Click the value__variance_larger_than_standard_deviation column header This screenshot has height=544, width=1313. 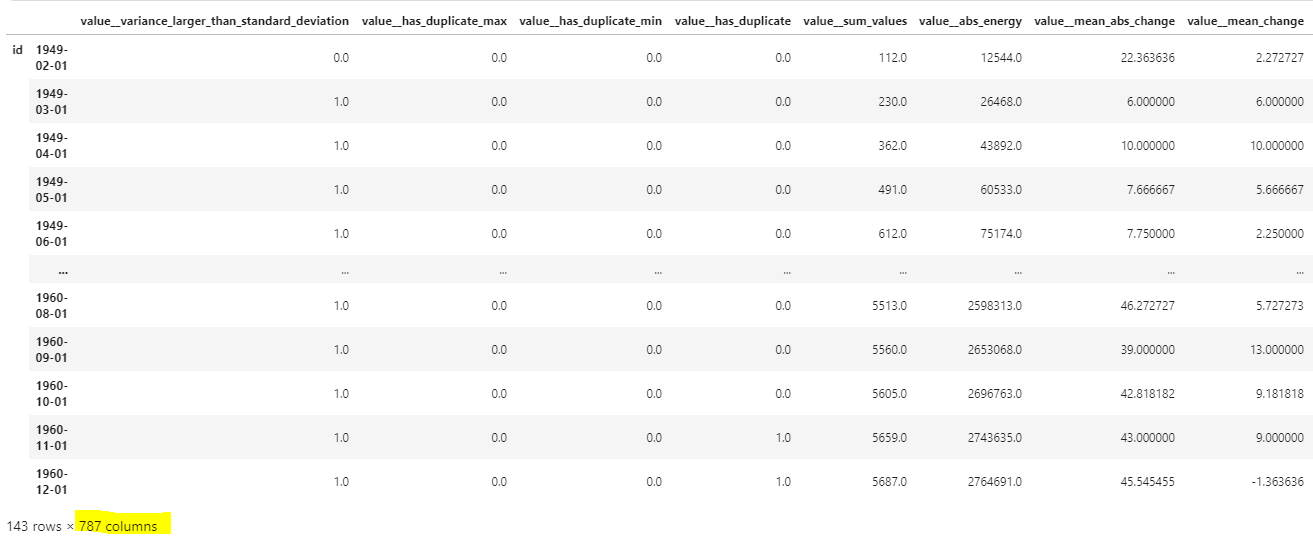pos(214,21)
